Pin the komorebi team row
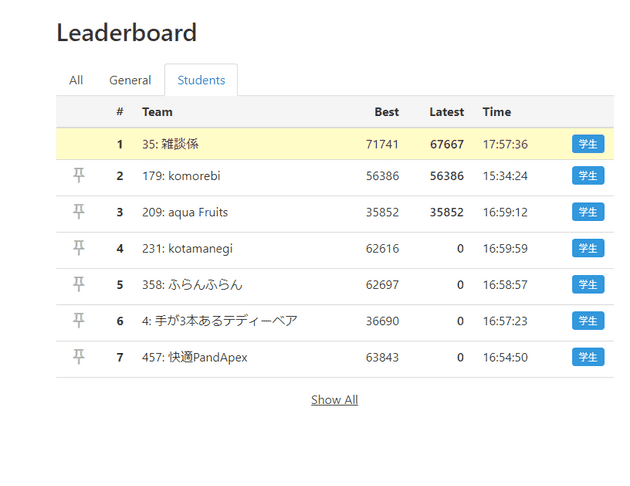This screenshot has width=630, height=486. (79, 176)
